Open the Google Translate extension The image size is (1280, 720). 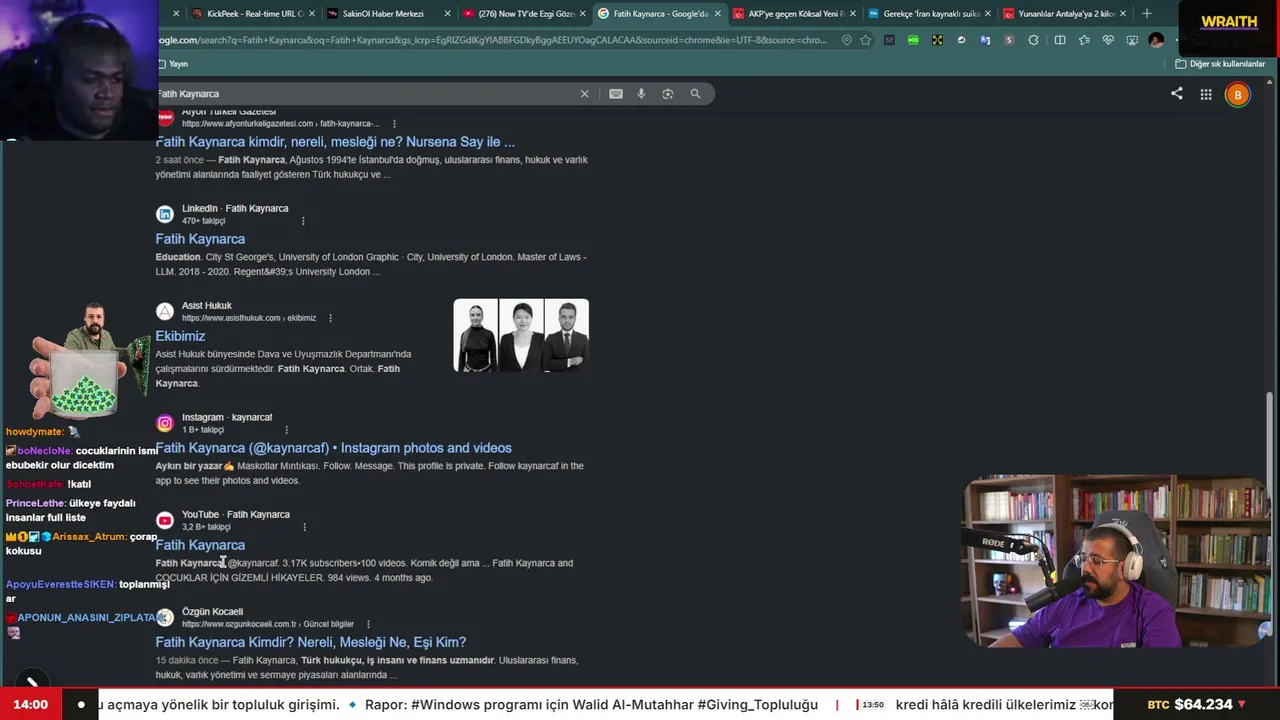[x=985, y=40]
